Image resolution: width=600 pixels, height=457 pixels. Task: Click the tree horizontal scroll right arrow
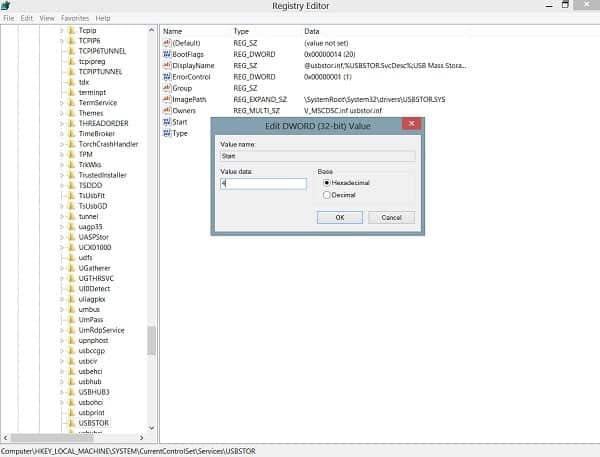pyautogui.click(x=142, y=437)
